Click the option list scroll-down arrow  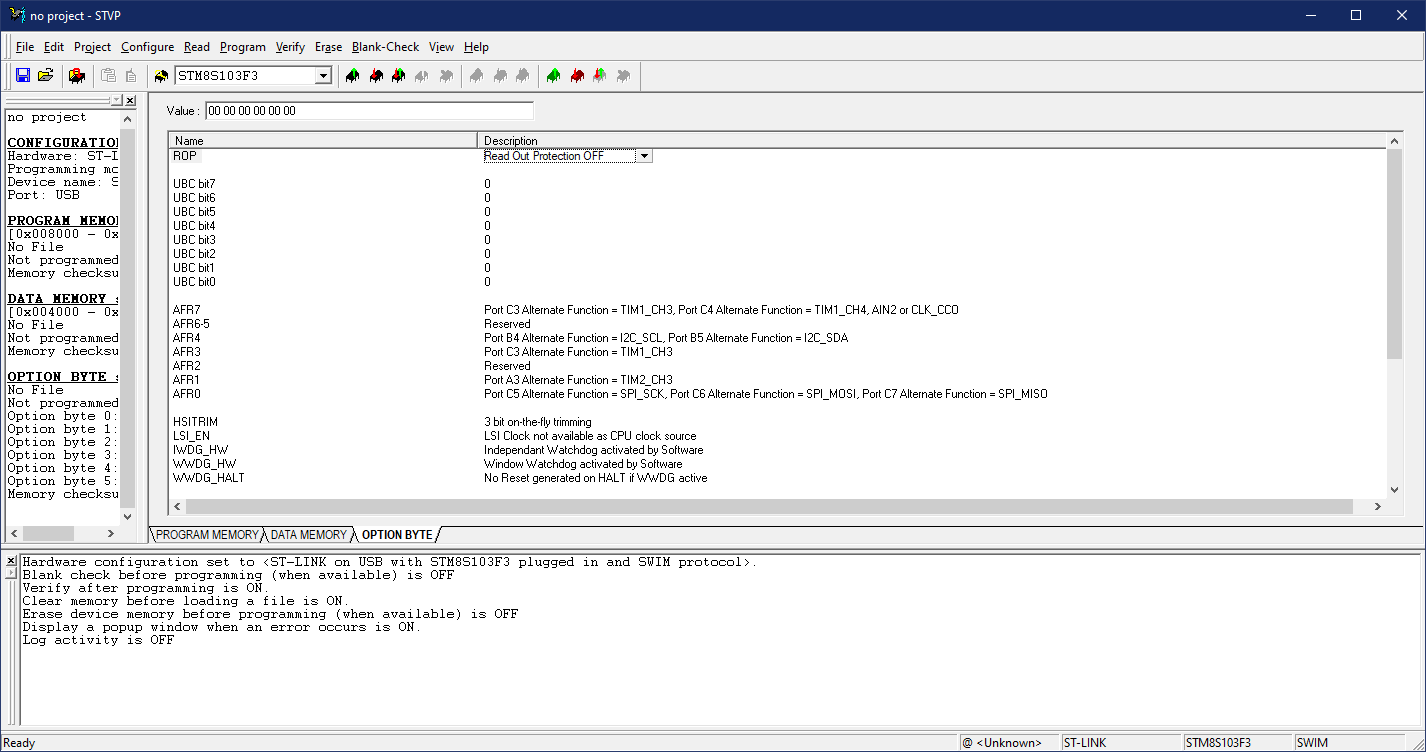tap(1395, 490)
